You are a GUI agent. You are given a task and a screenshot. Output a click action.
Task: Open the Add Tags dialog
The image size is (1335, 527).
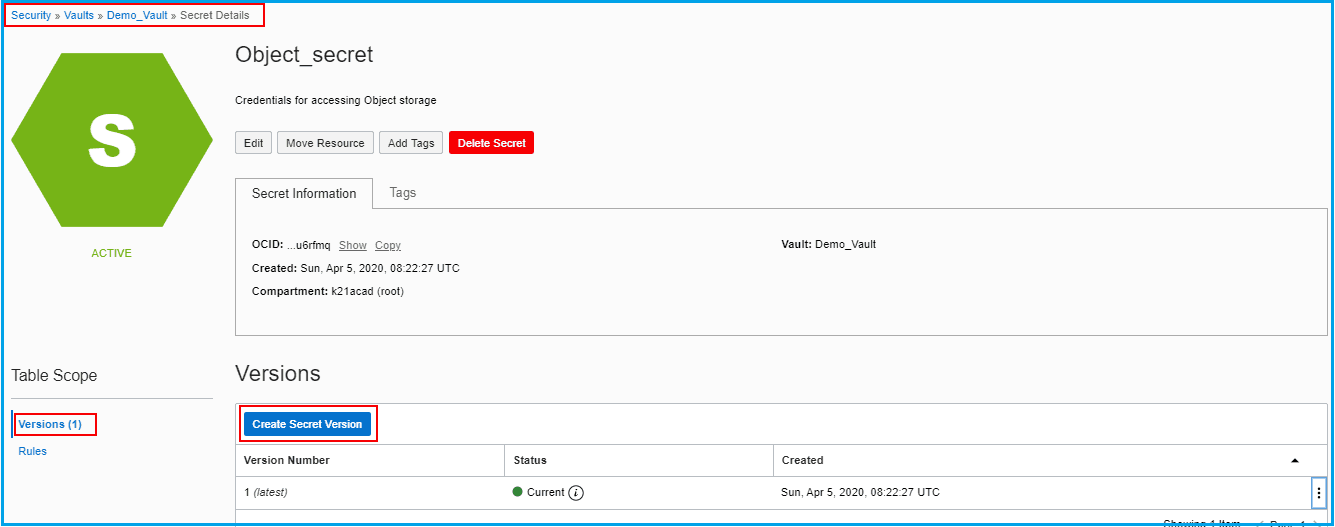[411, 143]
